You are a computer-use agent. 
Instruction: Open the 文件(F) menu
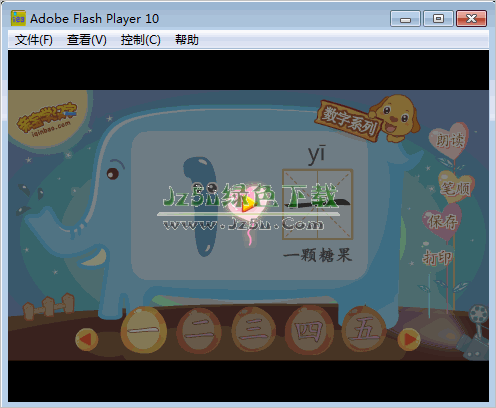33,40
